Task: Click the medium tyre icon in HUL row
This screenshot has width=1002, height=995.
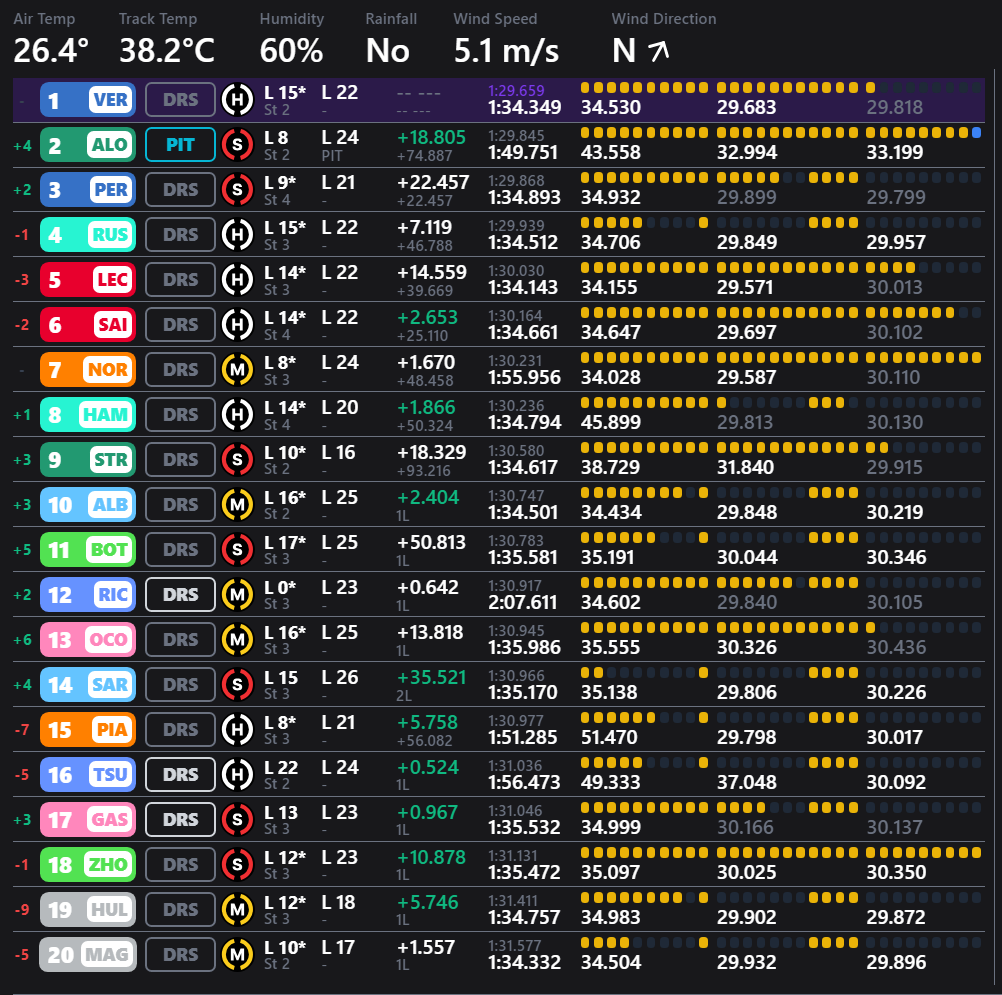Action: [x=237, y=909]
